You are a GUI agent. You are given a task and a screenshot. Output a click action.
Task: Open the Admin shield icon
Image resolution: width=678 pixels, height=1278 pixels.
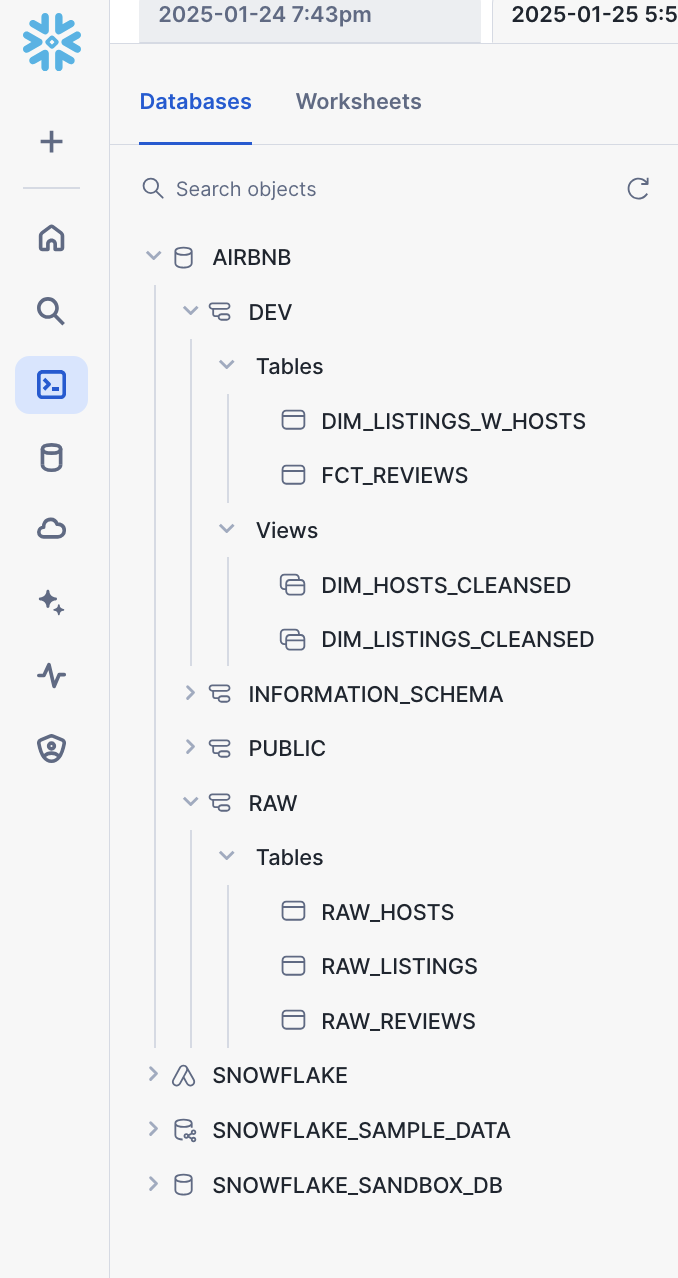pos(51,748)
